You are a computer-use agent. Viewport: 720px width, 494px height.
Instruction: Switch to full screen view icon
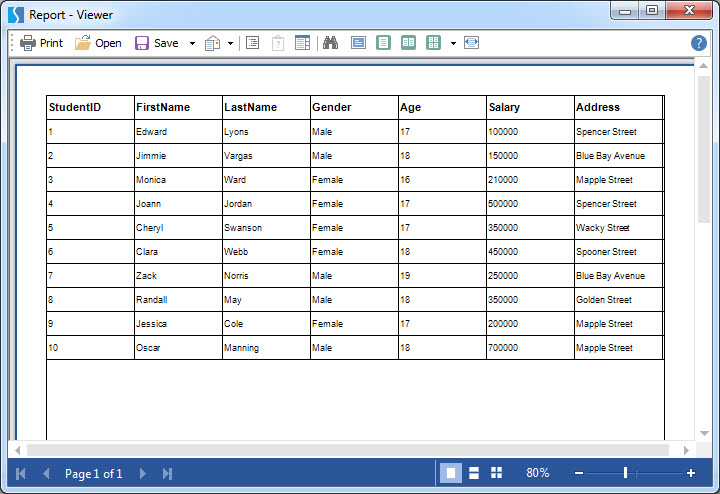[358, 43]
